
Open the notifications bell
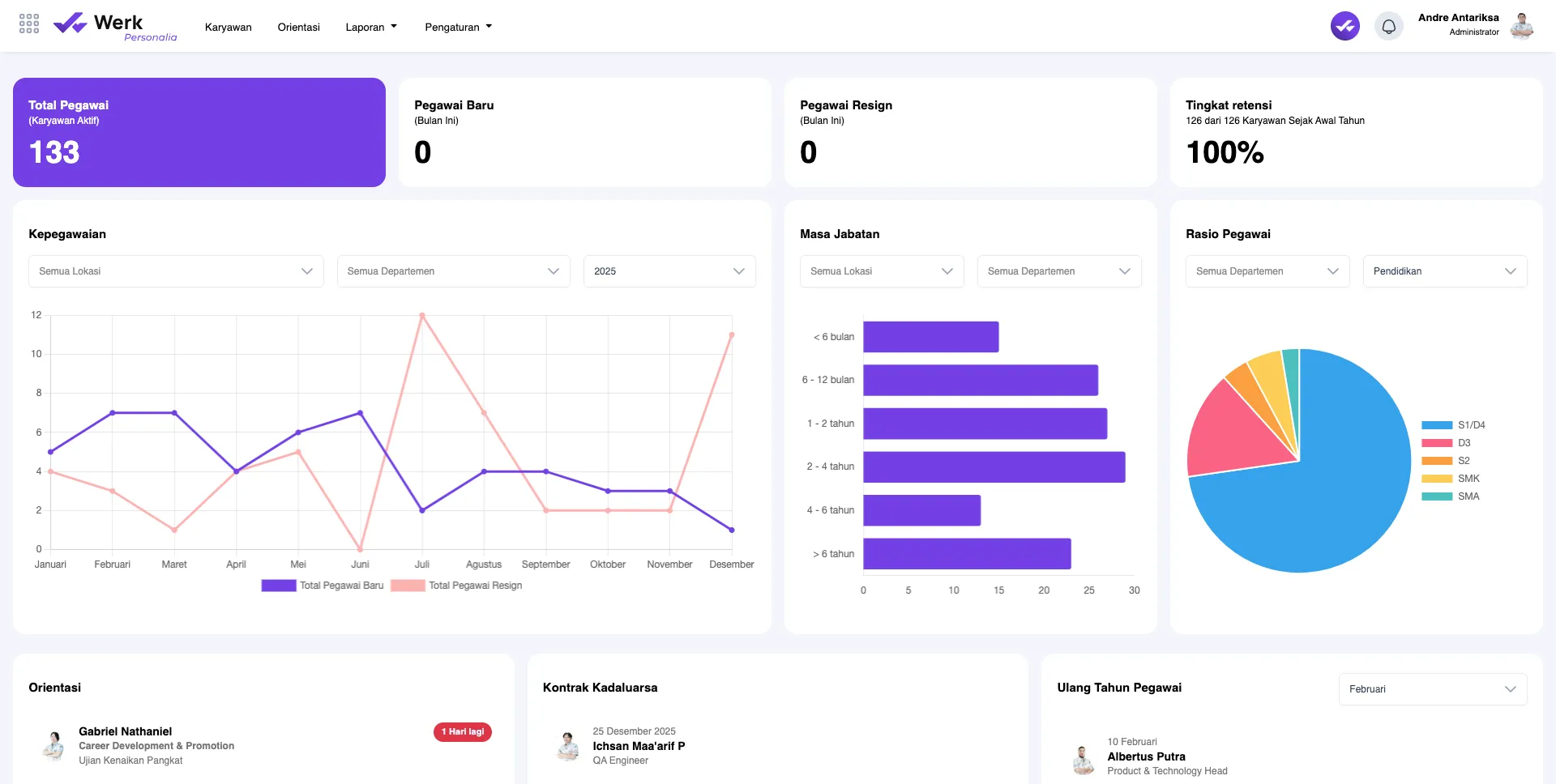[1388, 26]
